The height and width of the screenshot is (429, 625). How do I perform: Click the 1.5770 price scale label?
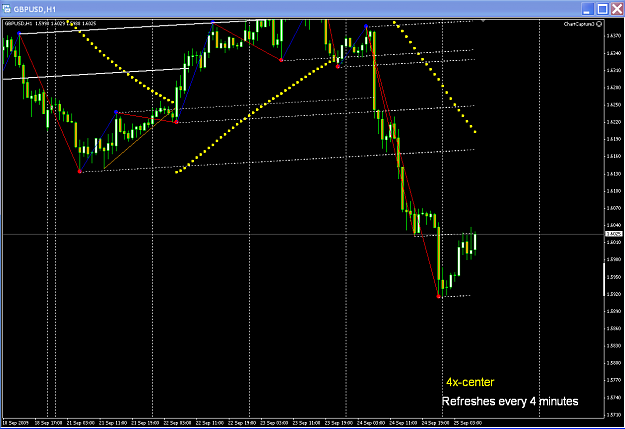(613, 380)
